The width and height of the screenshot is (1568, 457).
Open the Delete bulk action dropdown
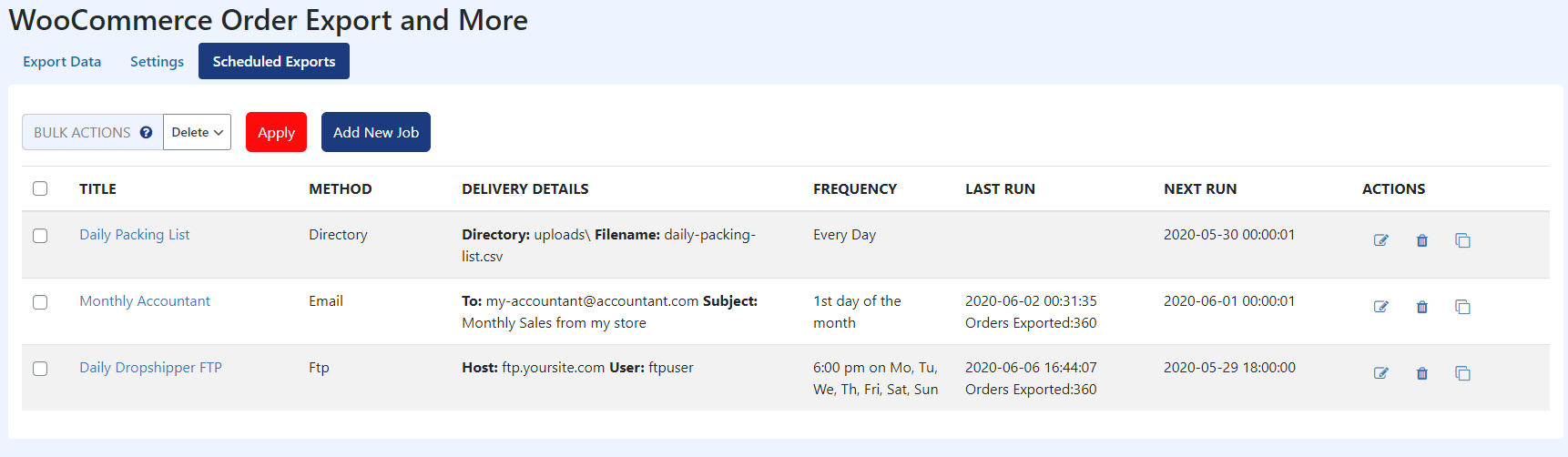click(197, 132)
